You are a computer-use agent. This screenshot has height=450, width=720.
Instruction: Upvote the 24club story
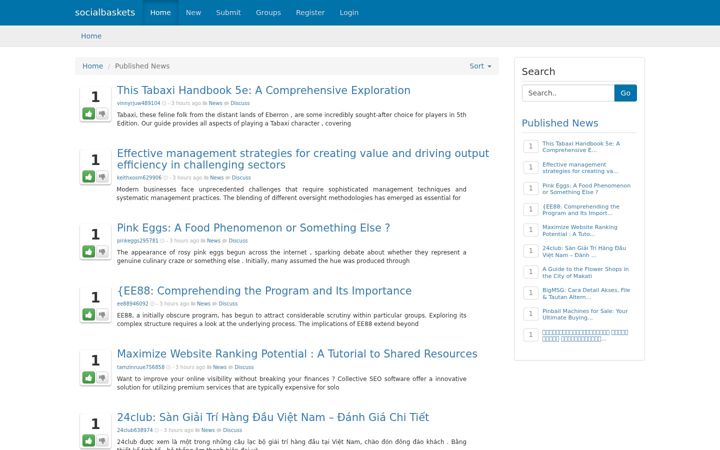[89, 440]
